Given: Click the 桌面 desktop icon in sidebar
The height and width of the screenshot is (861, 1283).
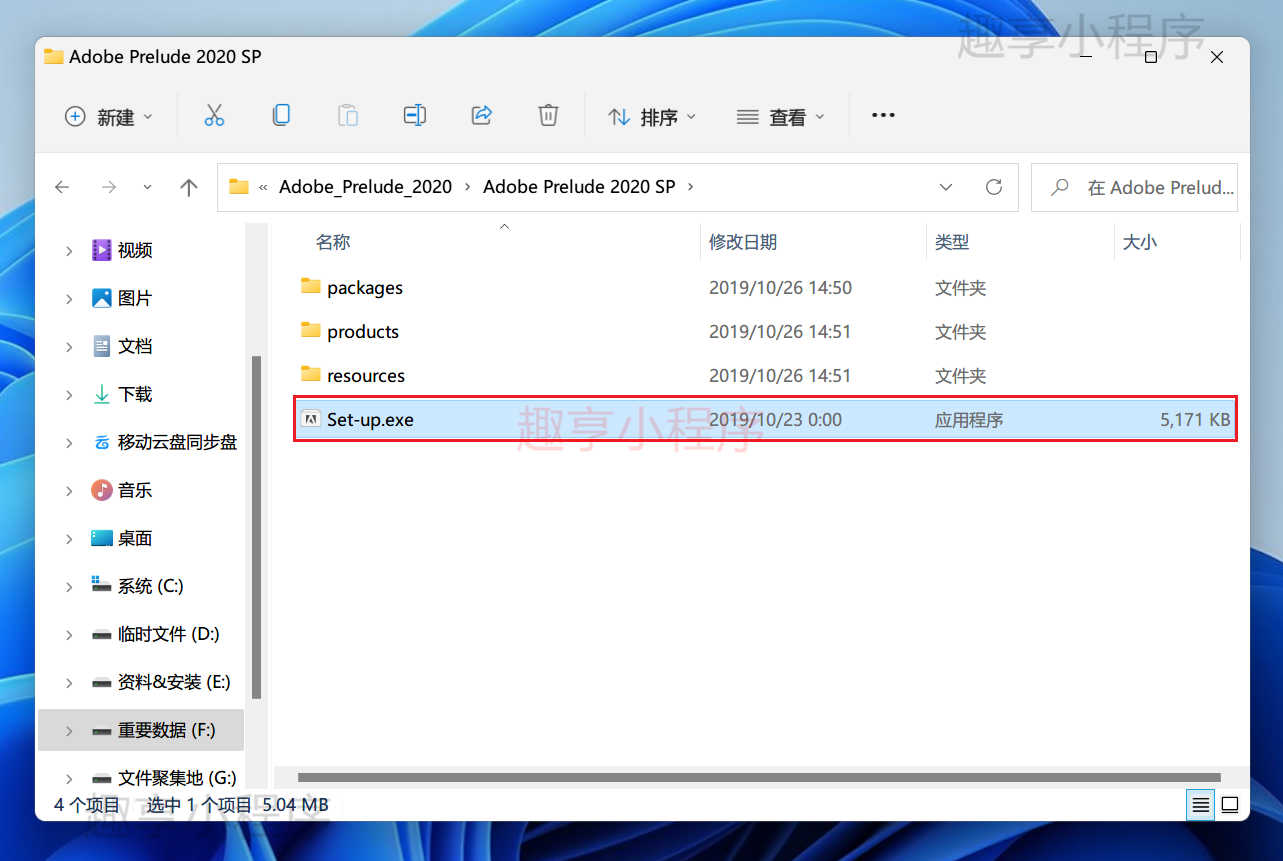Looking at the screenshot, I should [x=101, y=538].
